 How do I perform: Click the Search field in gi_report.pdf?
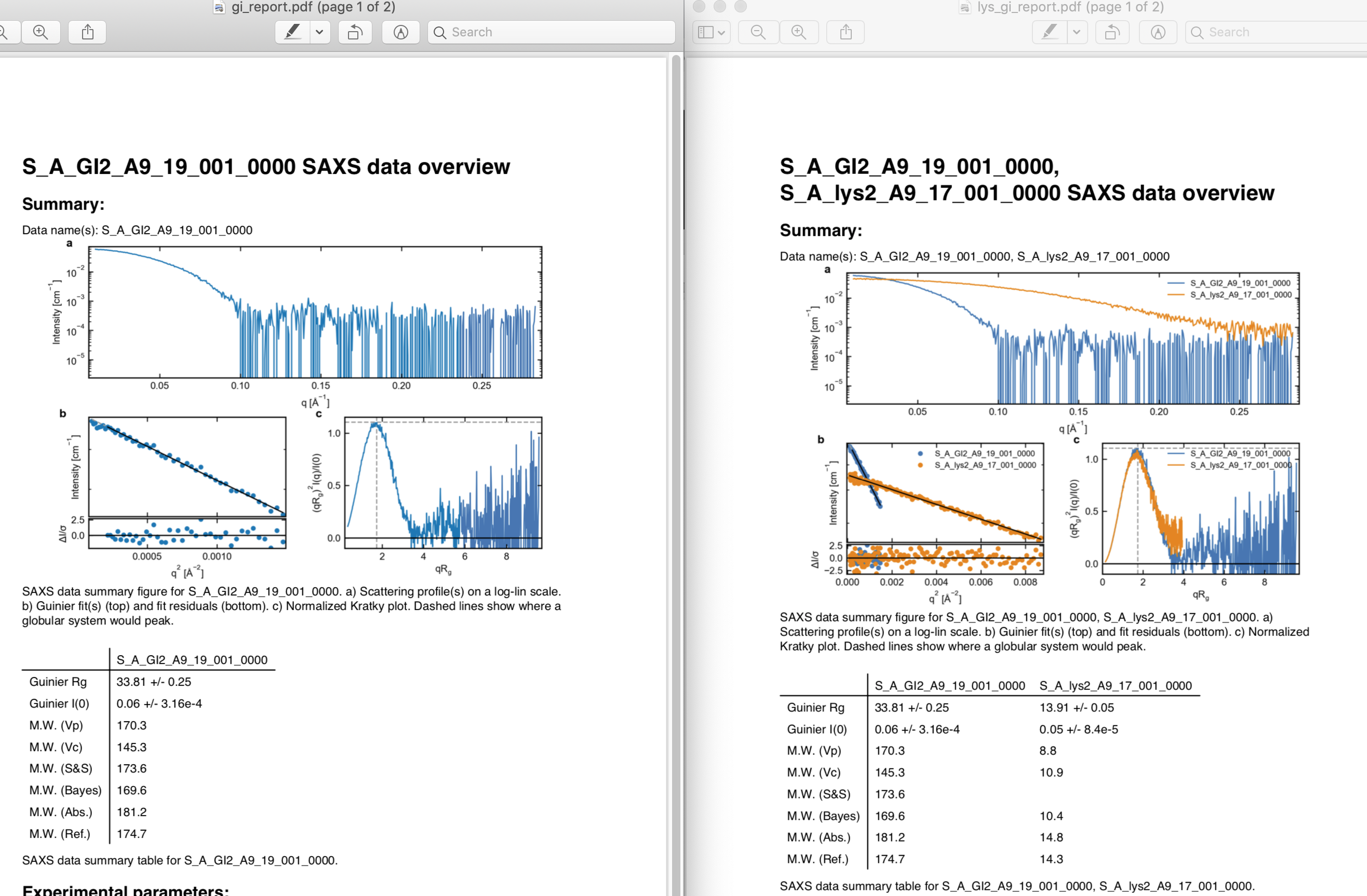click(x=552, y=32)
